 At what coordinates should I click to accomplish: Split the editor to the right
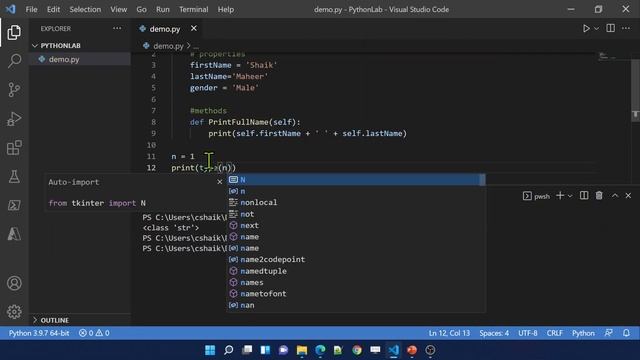(x=611, y=28)
